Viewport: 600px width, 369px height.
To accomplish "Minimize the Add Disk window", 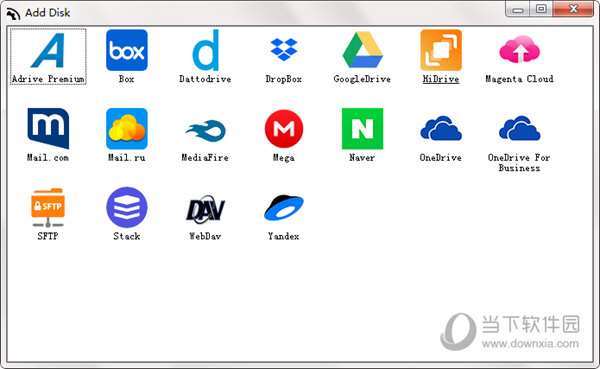I will tap(518, 9).
